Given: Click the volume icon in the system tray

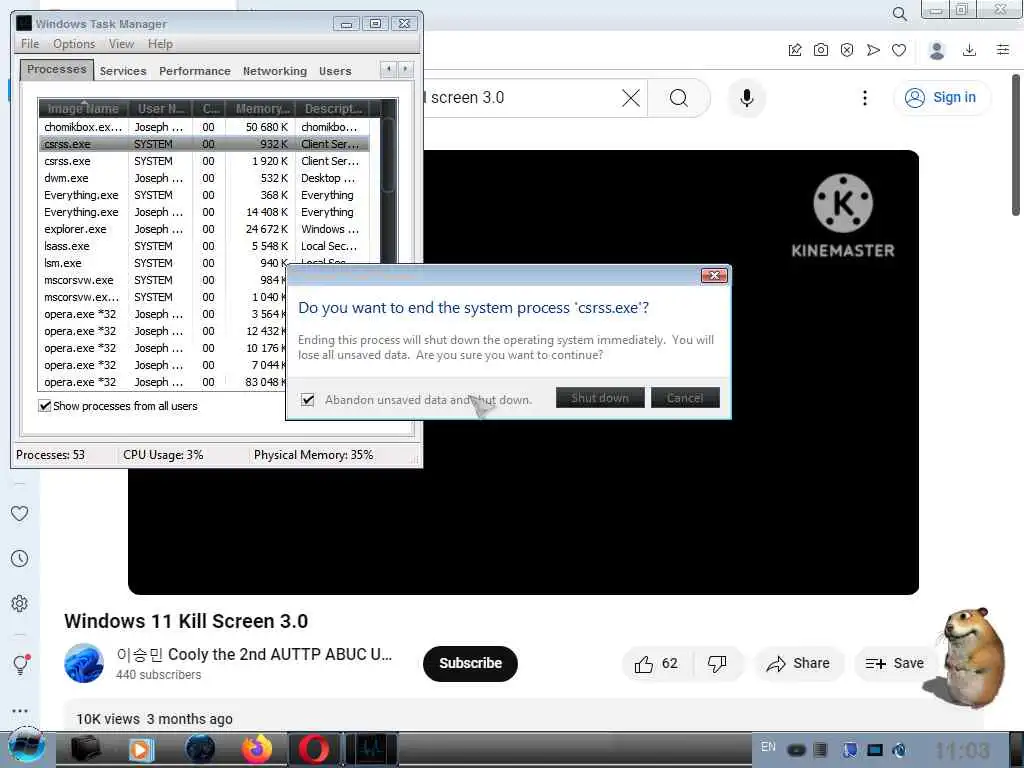Looking at the screenshot, I should click(899, 750).
